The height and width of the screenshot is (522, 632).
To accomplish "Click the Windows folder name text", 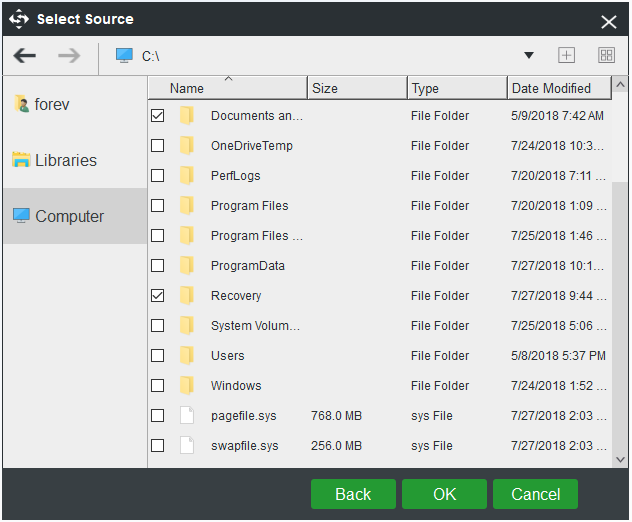I will 236,385.
